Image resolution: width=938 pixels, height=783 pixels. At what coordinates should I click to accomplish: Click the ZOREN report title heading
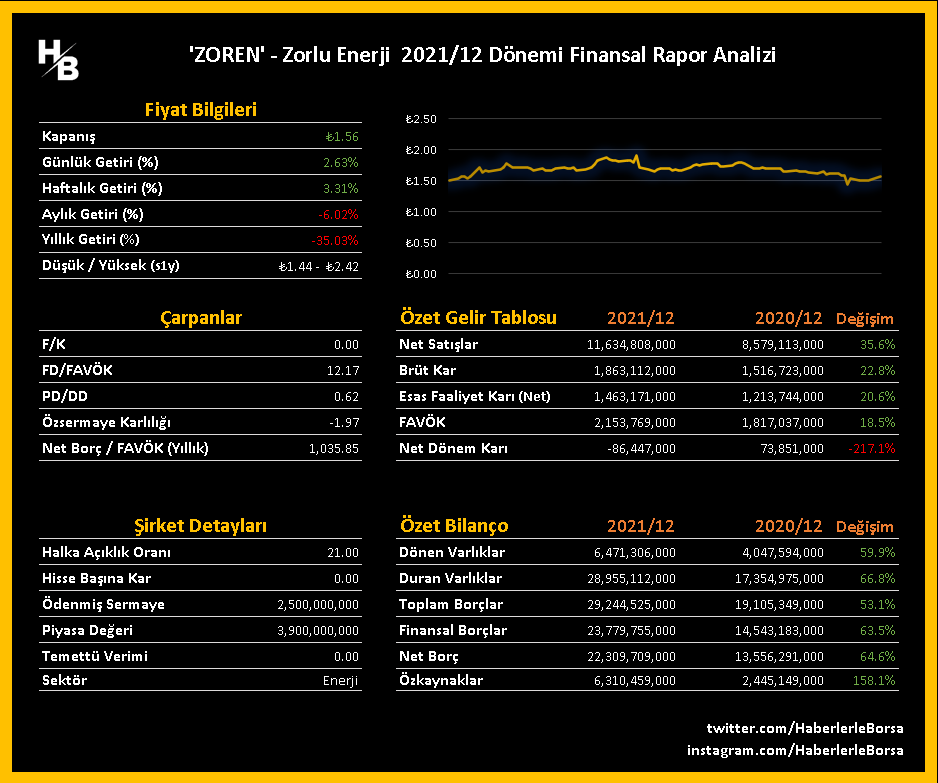click(x=482, y=54)
